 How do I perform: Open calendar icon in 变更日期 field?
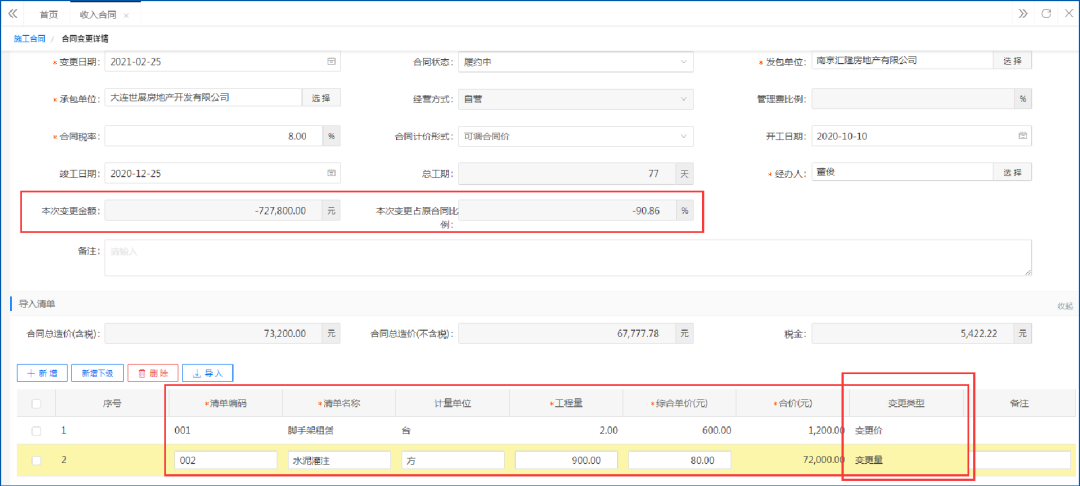(x=331, y=61)
